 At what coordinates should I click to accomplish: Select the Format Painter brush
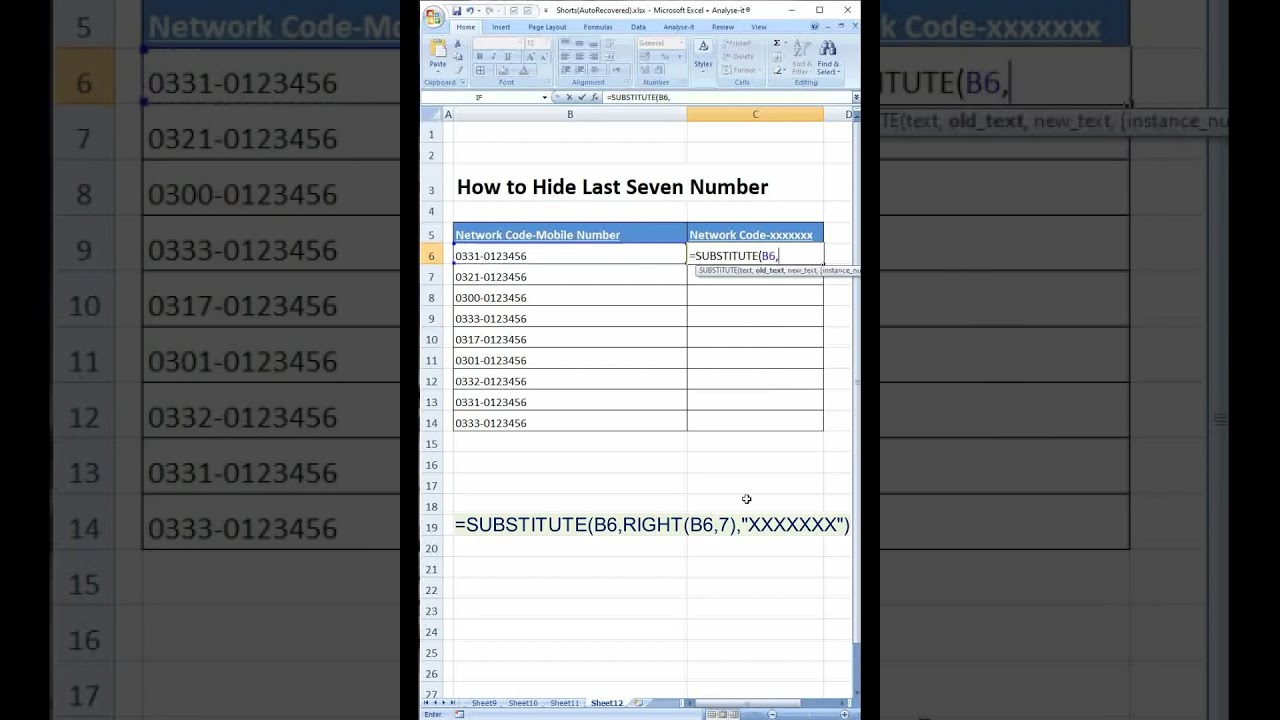(458, 70)
